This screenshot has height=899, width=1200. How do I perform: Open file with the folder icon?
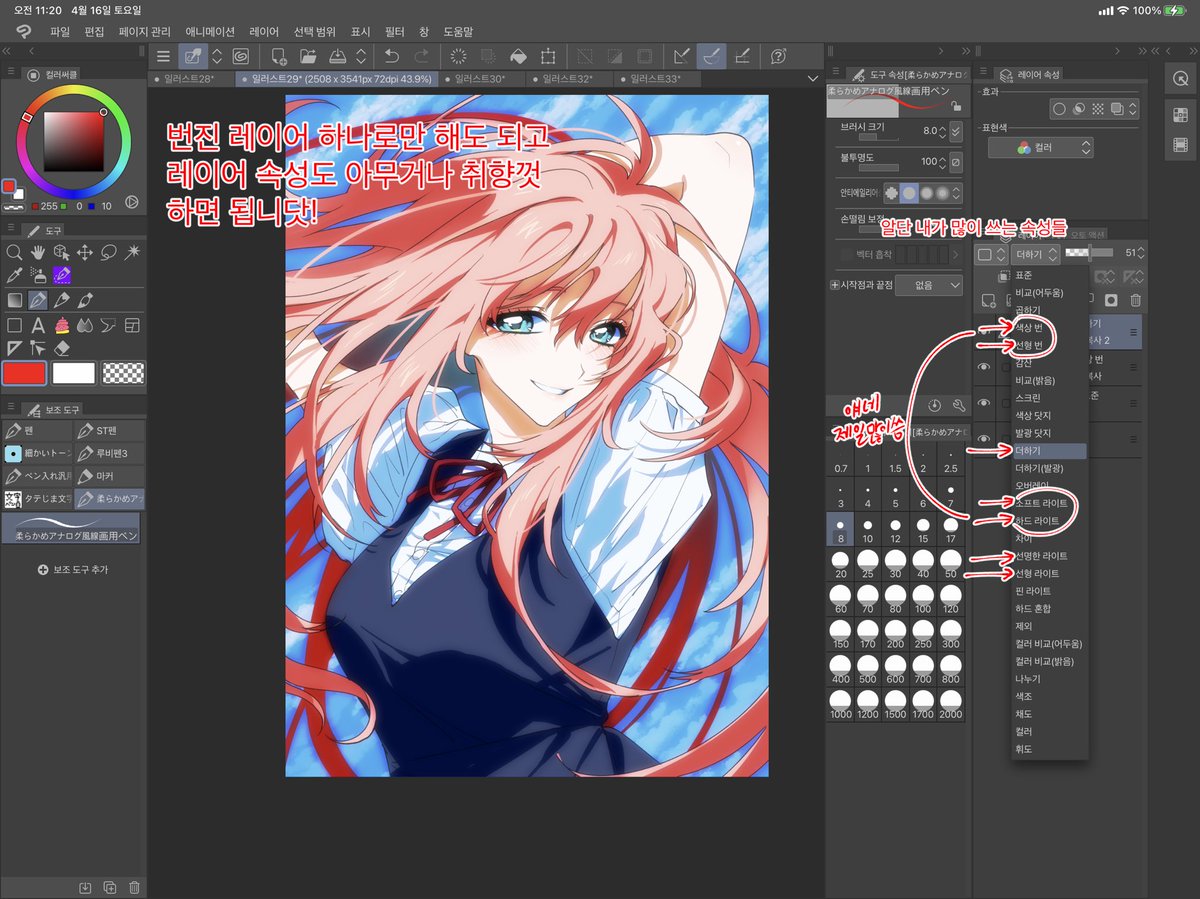coord(308,57)
